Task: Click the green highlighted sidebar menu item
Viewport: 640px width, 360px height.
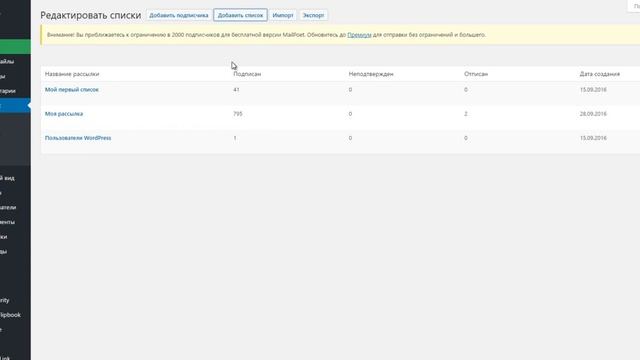Action: (x=15, y=47)
